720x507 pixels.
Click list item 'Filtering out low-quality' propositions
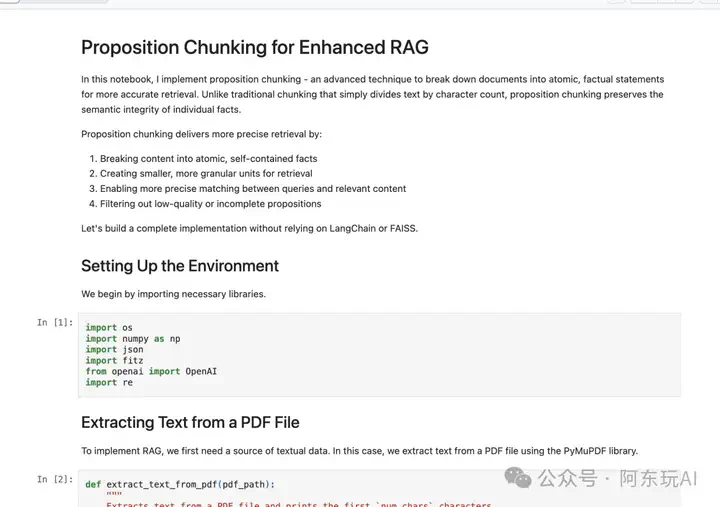tap(211, 204)
